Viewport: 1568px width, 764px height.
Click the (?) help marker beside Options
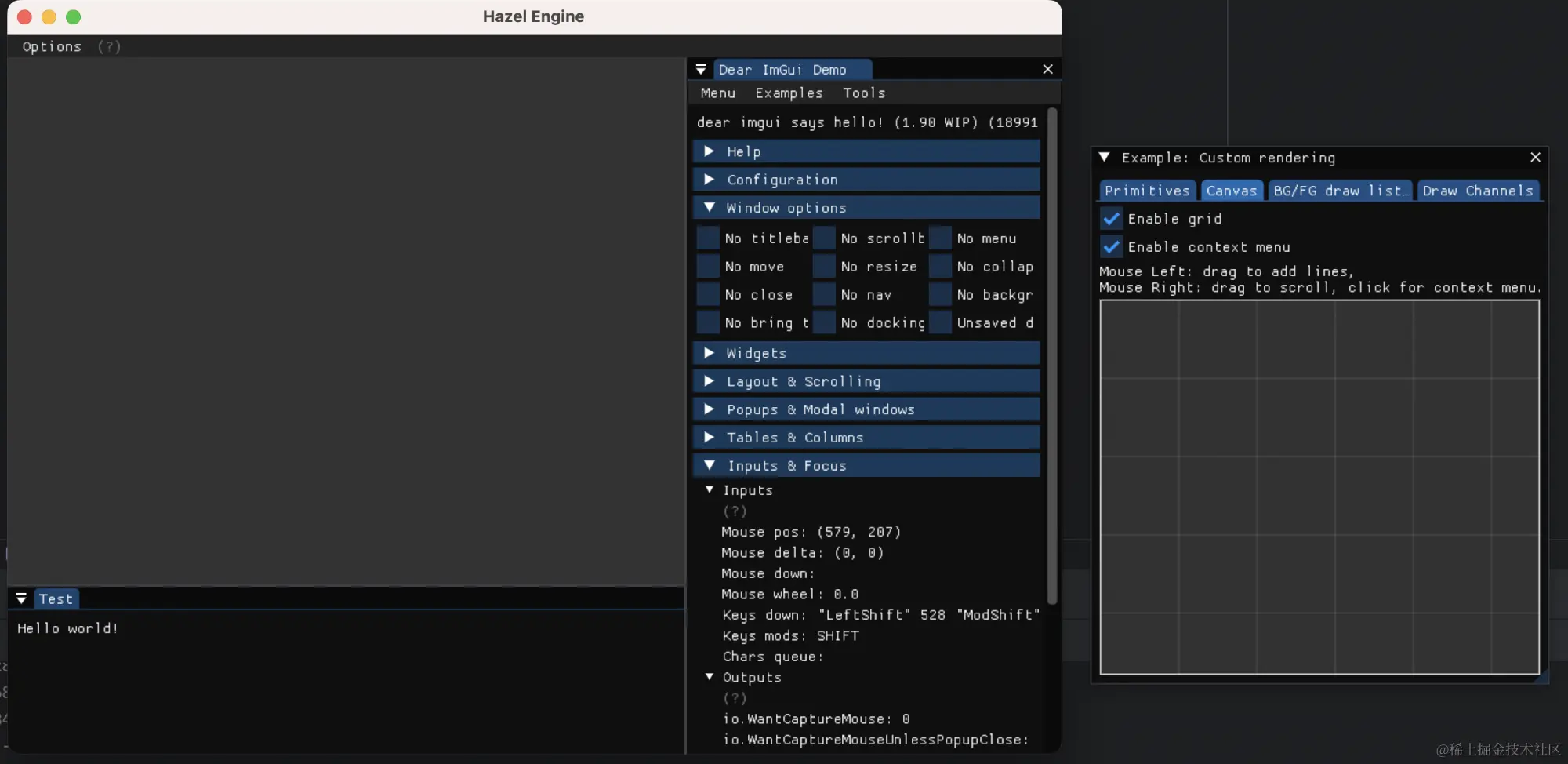(109, 46)
